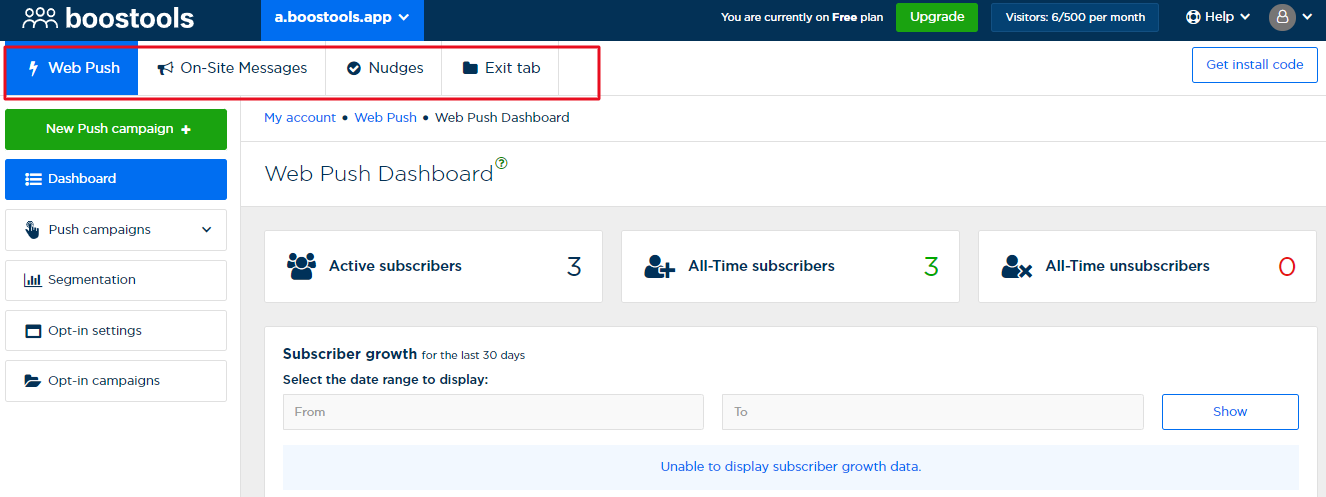Click the Push campaigns hand-pointer icon
1326x497 pixels.
tap(32, 229)
